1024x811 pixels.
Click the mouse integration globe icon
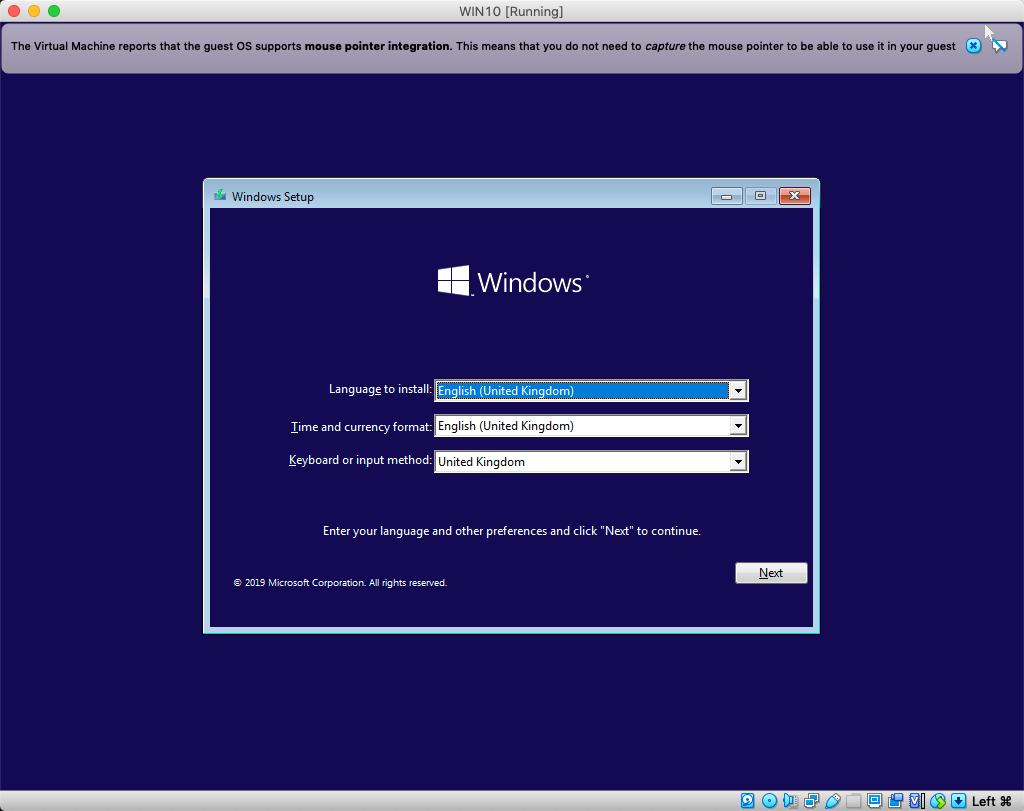click(938, 801)
